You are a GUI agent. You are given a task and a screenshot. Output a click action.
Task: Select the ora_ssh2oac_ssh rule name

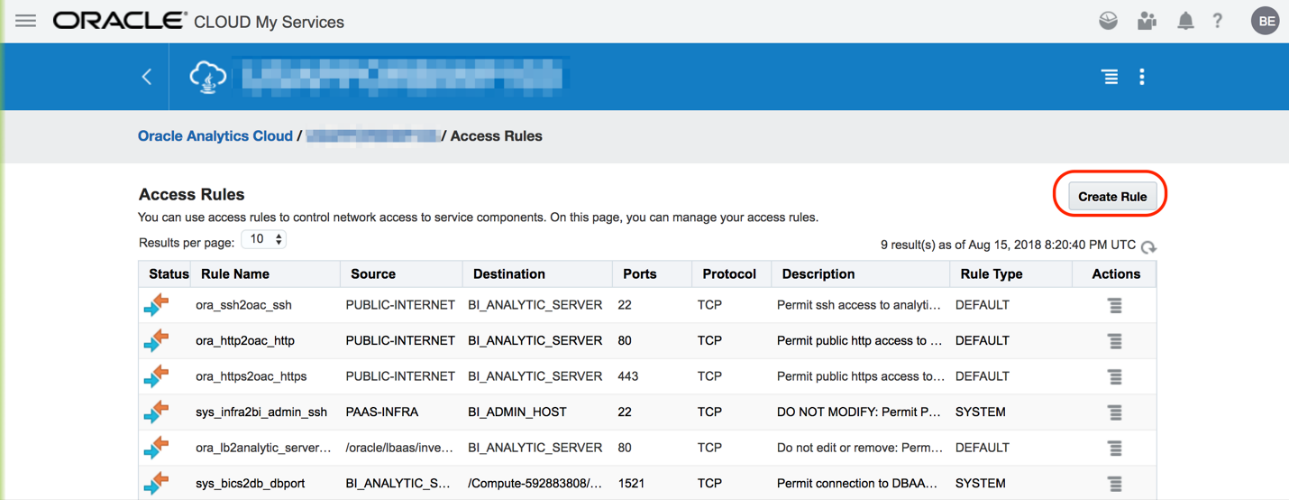point(244,305)
